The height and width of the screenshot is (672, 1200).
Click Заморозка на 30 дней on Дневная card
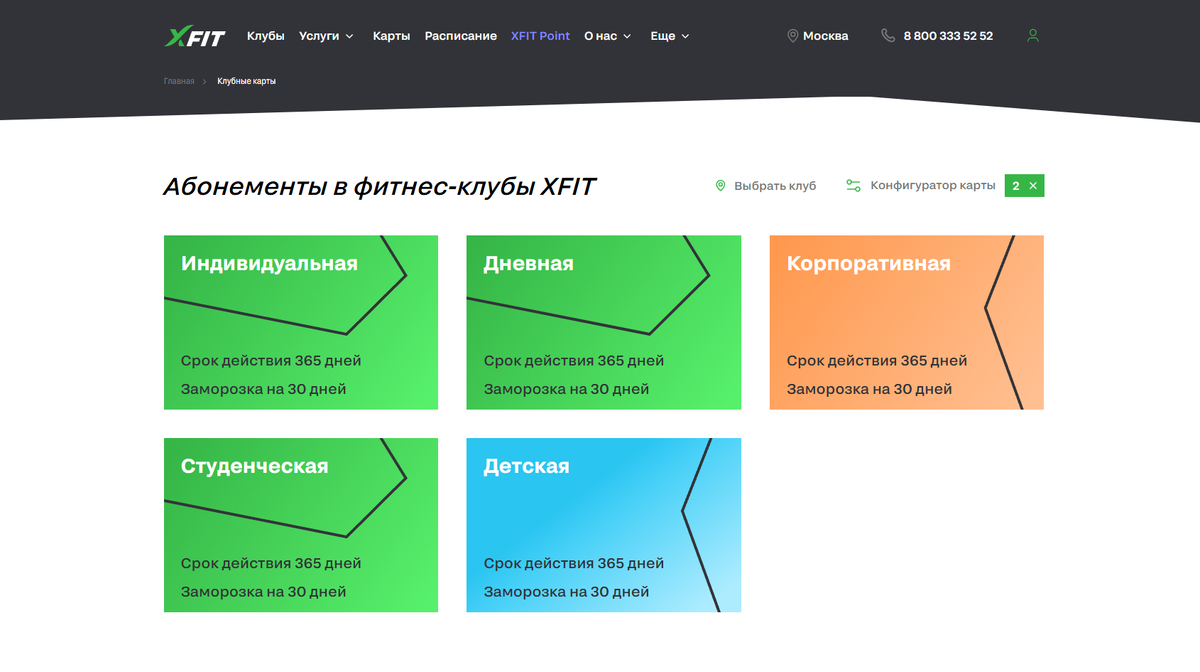(x=566, y=388)
